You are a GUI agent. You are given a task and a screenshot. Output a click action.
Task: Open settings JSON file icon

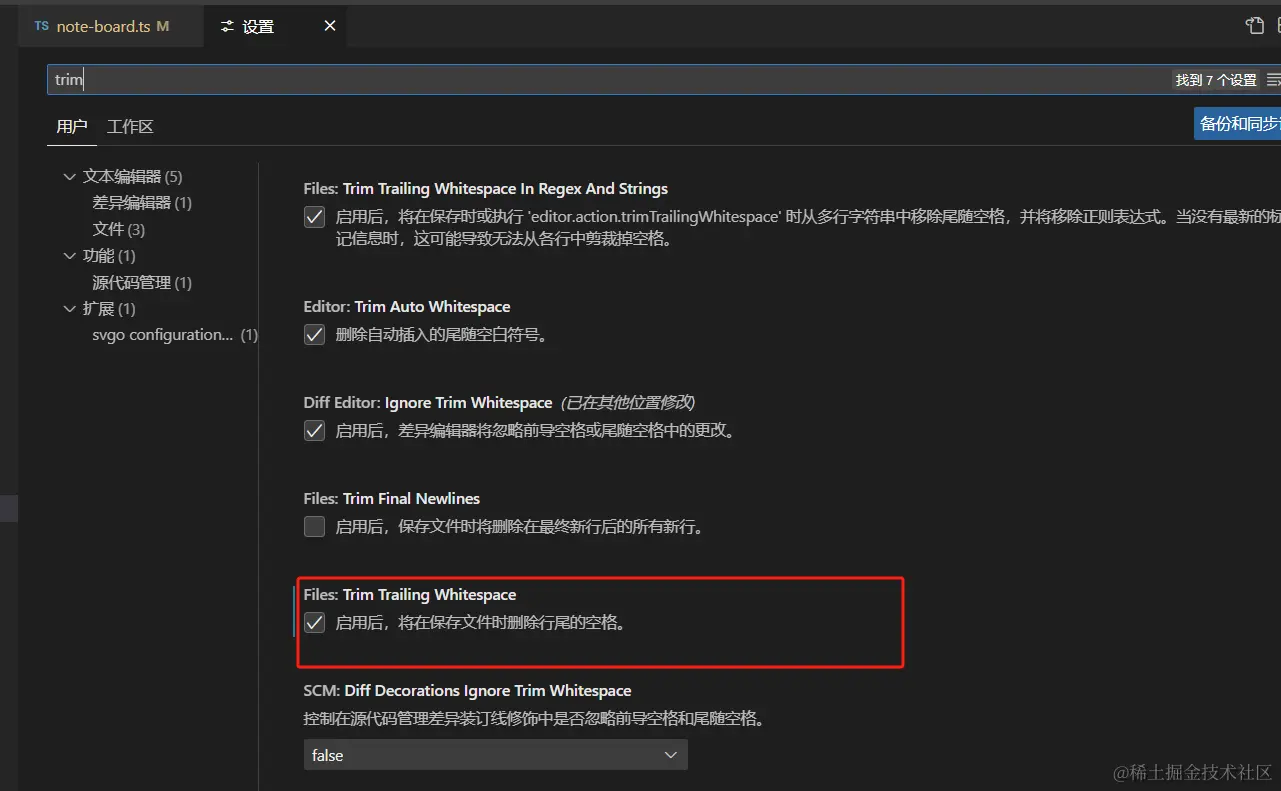(x=1254, y=26)
